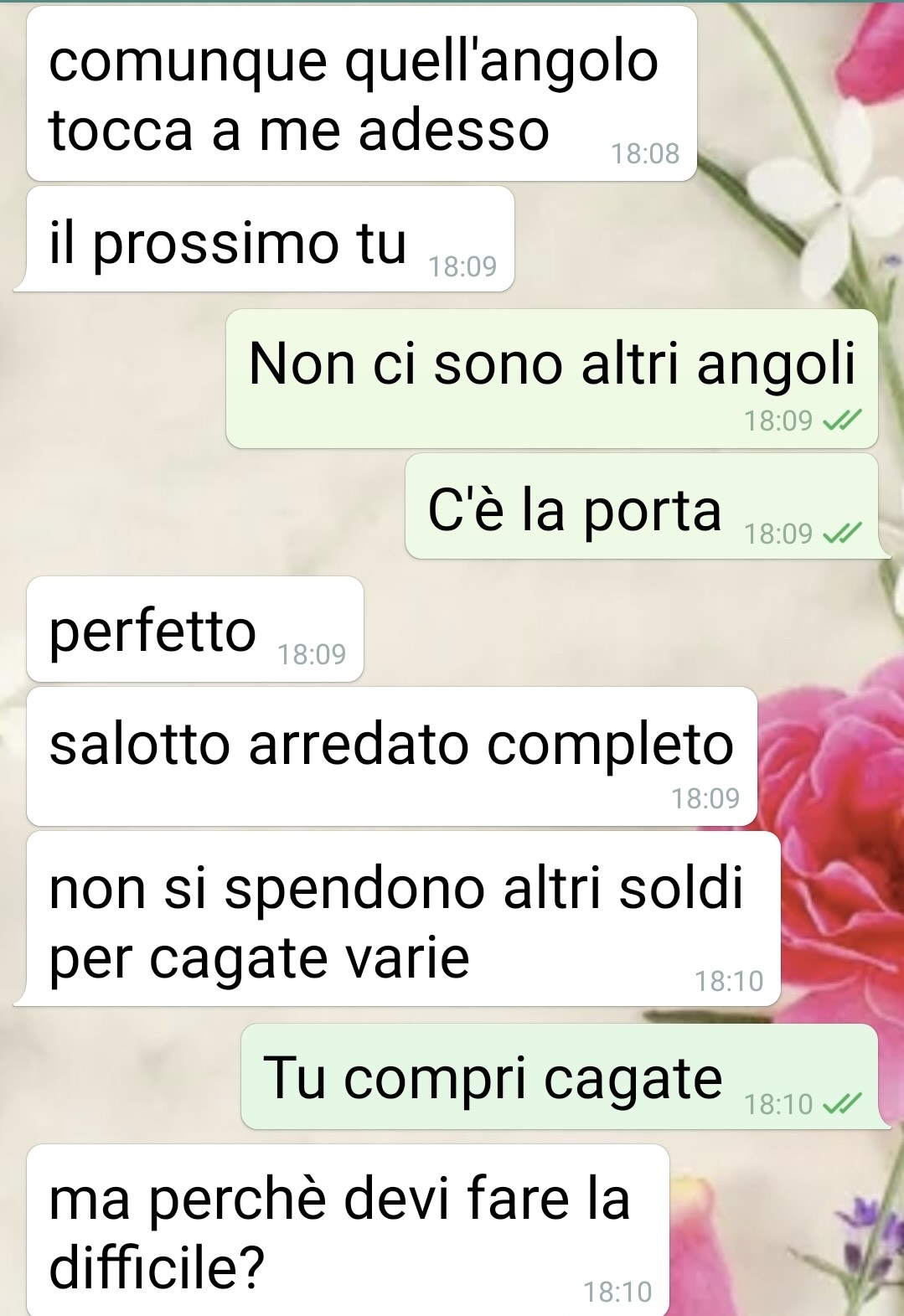
Task: Tap double checkmark on 'Tu compri cagate'
Action: pyautogui.click(x=842, y=1104)
